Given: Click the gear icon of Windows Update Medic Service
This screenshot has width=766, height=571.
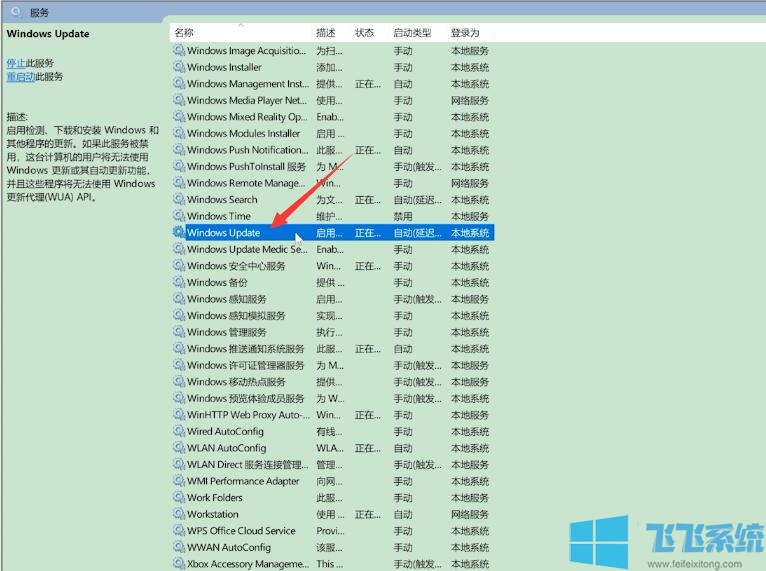Looking at the screenshot, I should (x=179, y=249).
